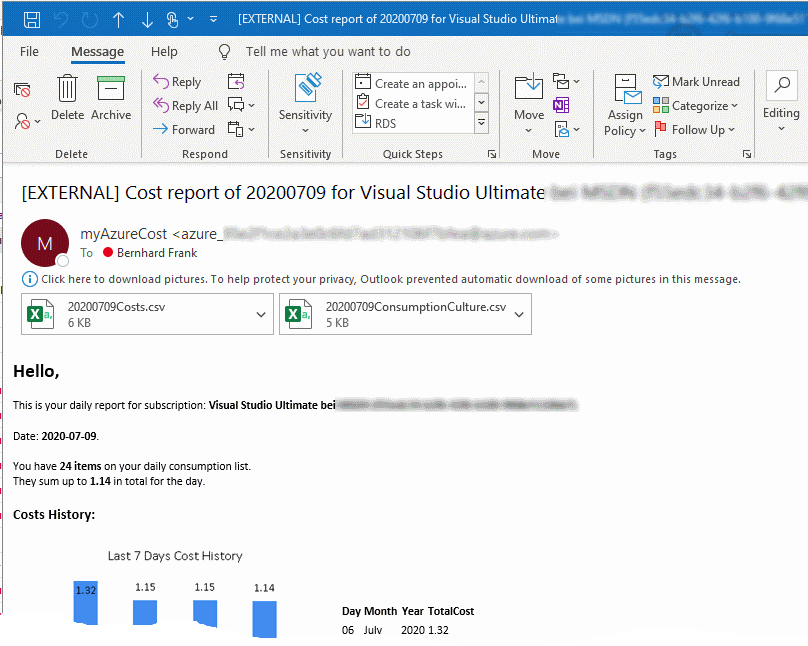Switch to the Help tab

pos(164,52)
